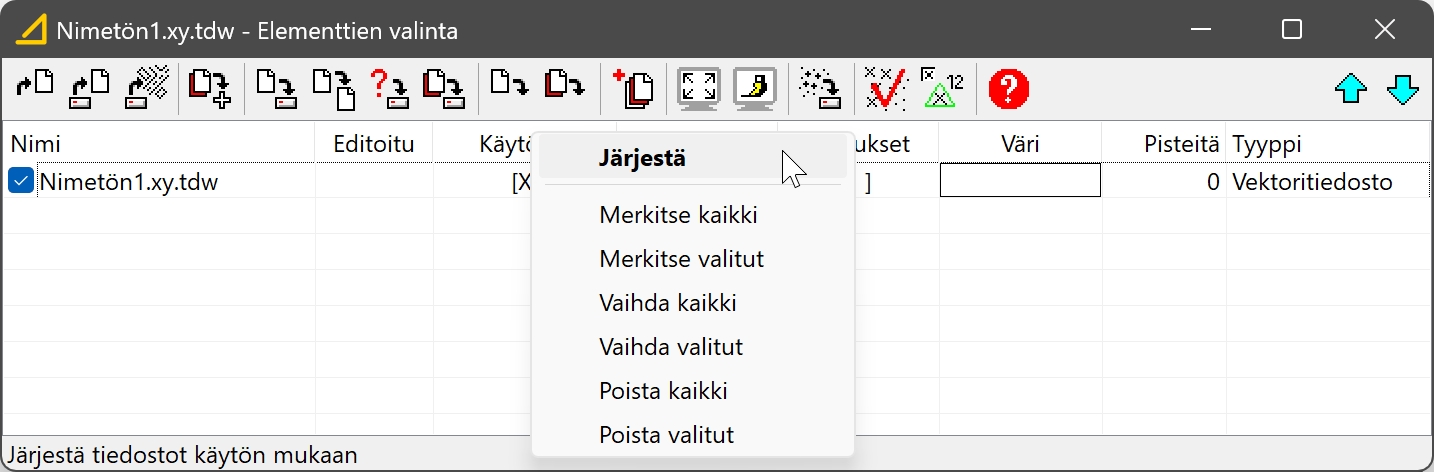Select Merkitse valitut menu entry
The width and height of the screenshot is (1434, 472).
coord(692,259)
